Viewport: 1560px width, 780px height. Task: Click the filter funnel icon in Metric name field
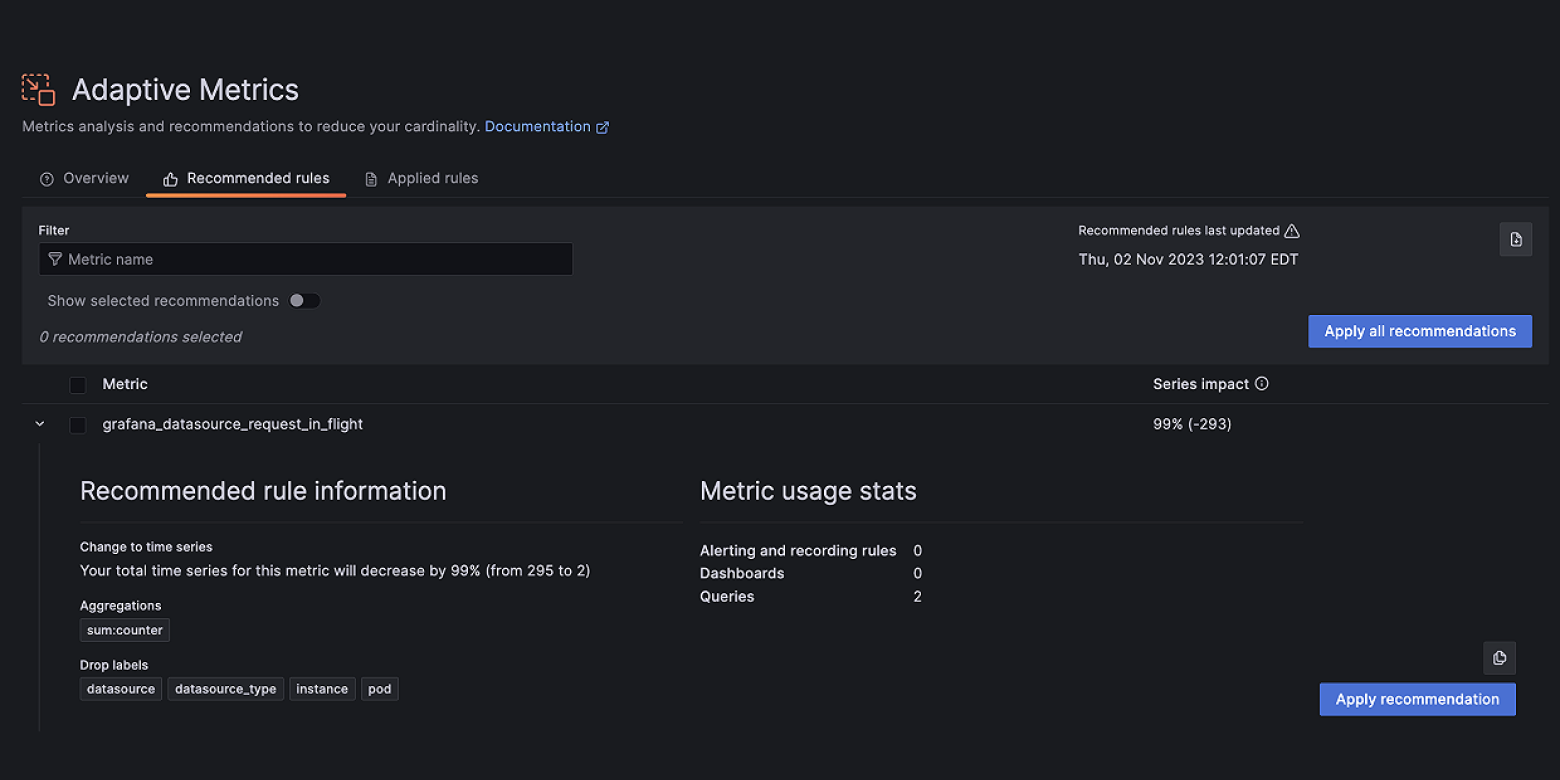click(55, 259)
